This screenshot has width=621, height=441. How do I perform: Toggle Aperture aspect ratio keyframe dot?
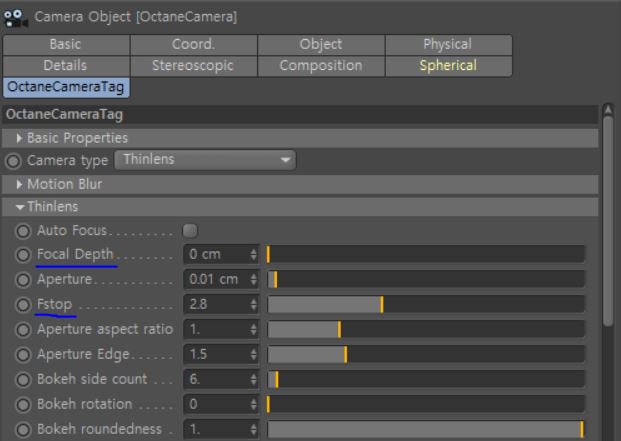click(x=23, y=330)
